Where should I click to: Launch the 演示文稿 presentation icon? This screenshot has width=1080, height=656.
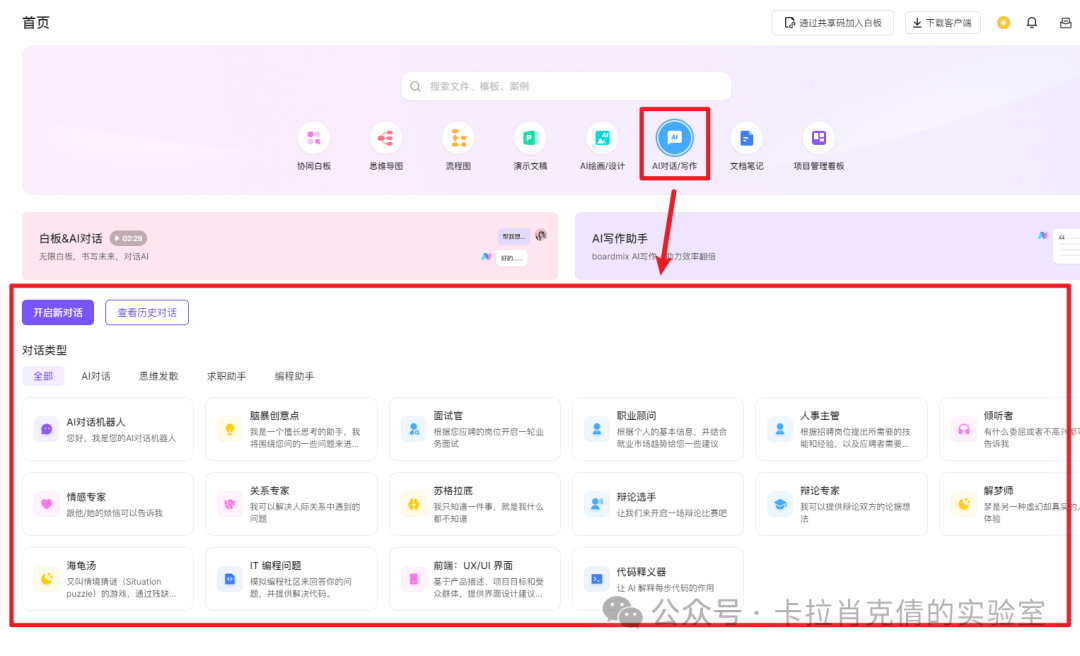point(530,138)
